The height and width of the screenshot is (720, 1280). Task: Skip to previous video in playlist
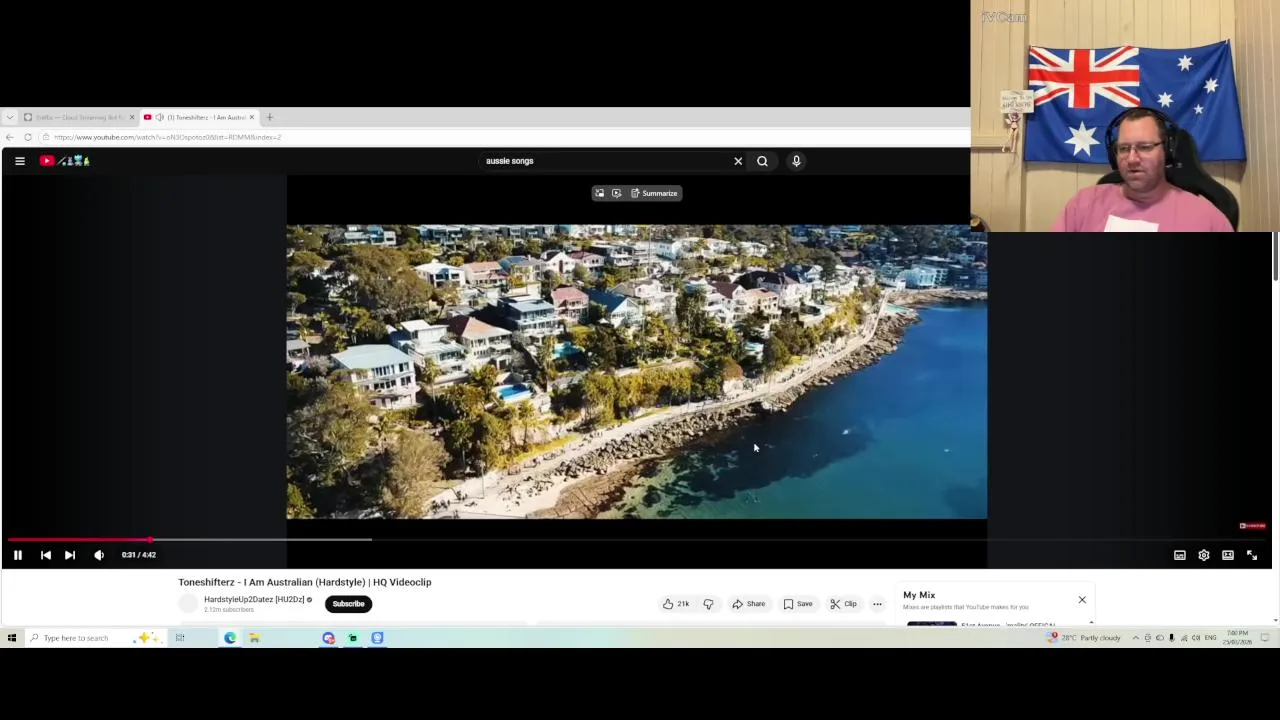[45, 555]
